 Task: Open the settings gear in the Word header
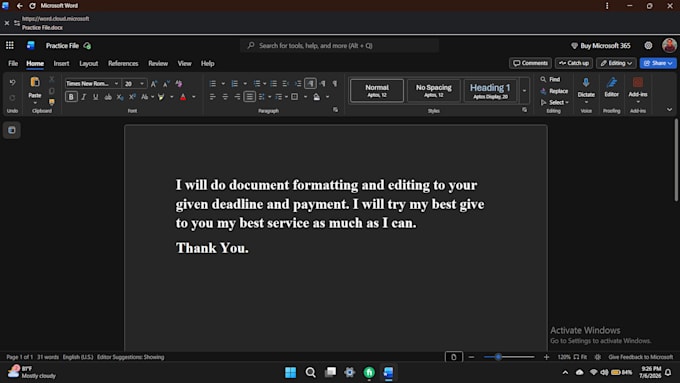point(648,46)
